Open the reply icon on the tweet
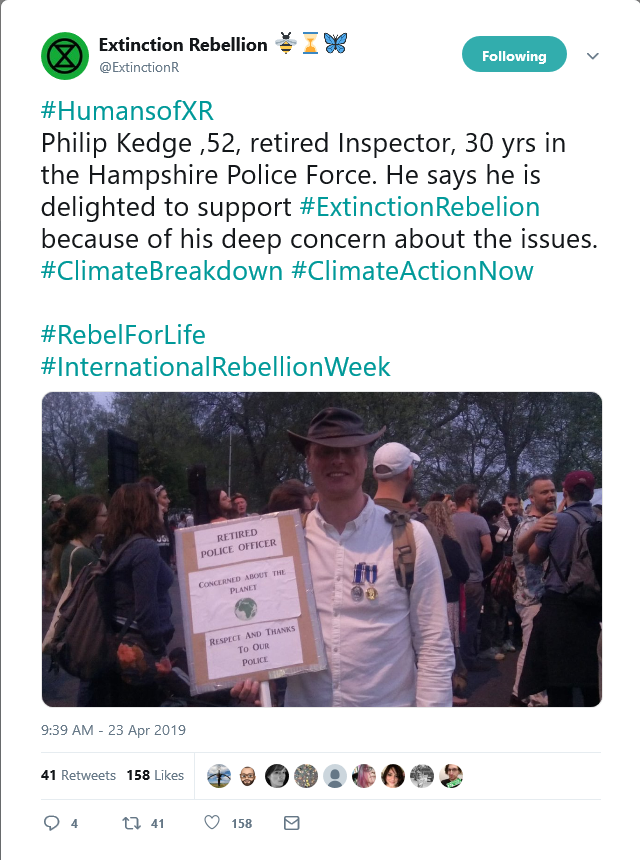640x860 pixels. 52,823
